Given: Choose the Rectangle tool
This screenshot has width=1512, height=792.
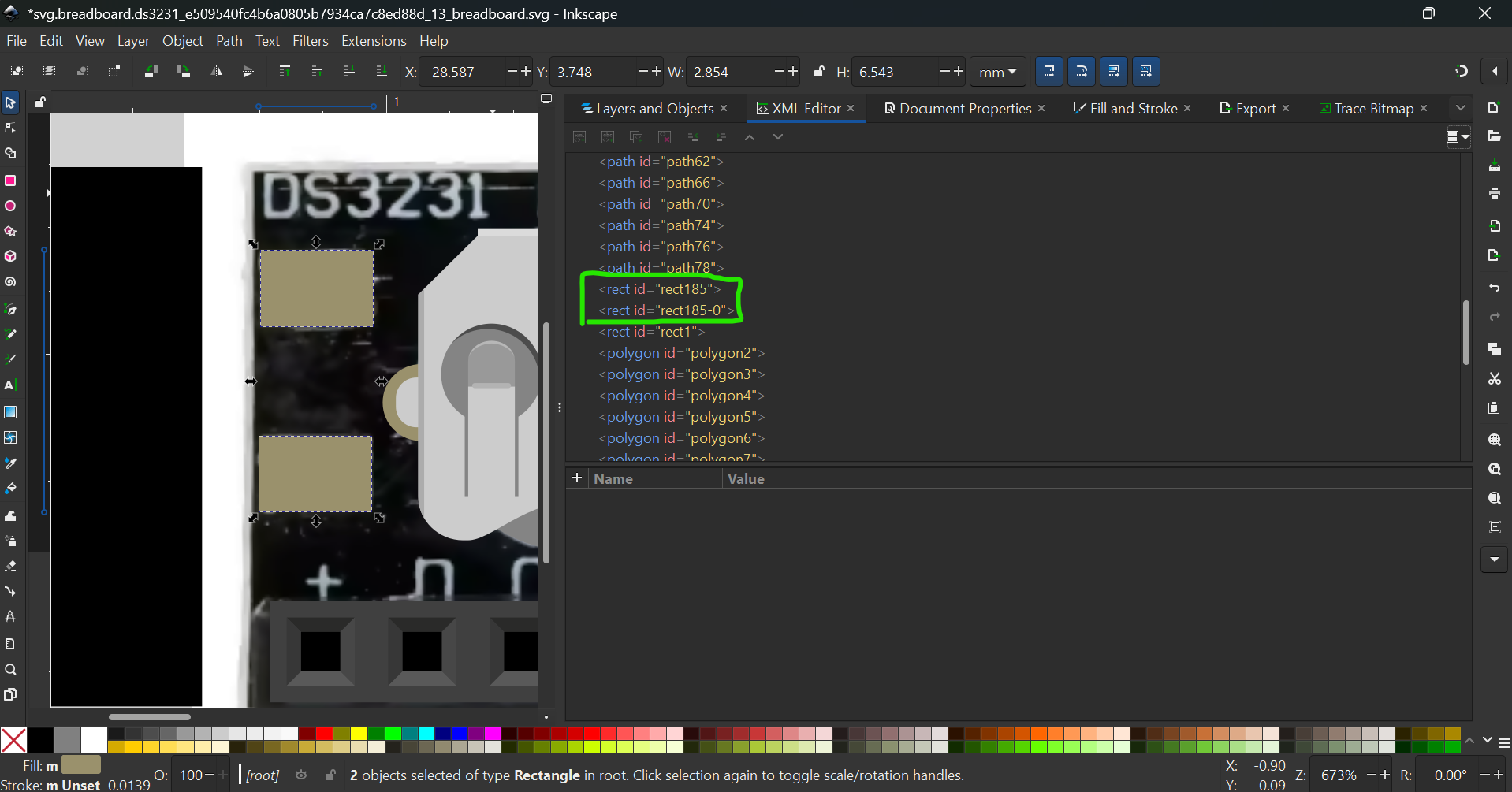Looking at the screenshot, I should (x=10, y=180).
